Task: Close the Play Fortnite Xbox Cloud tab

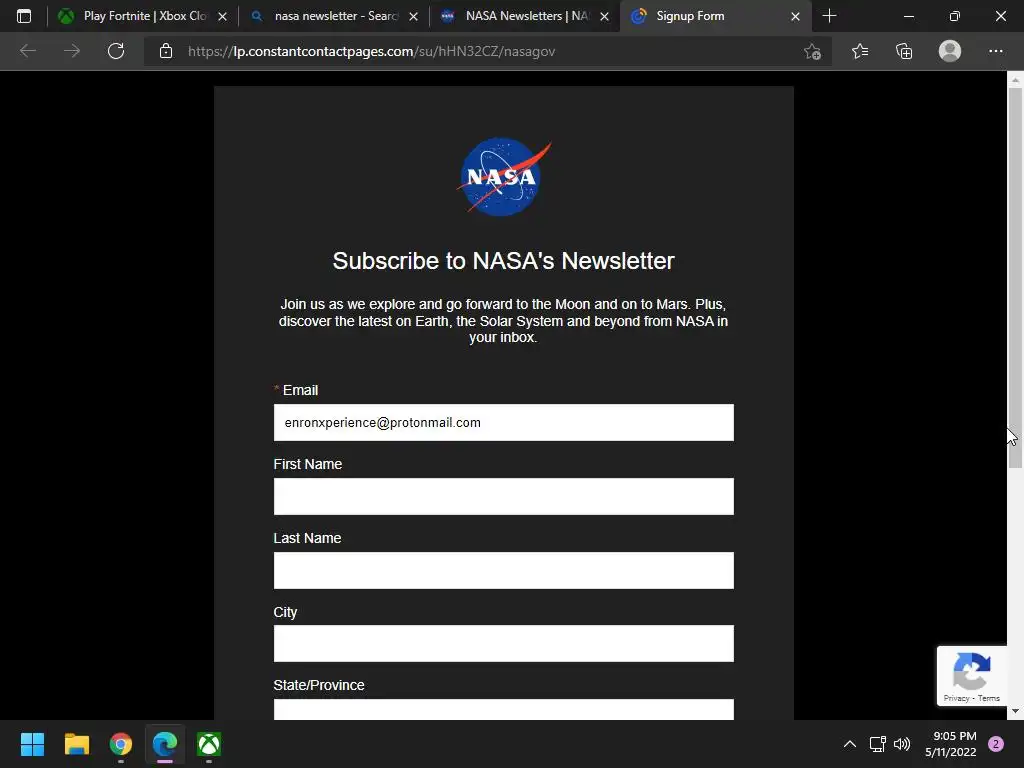Action: [x=222, y=16]
